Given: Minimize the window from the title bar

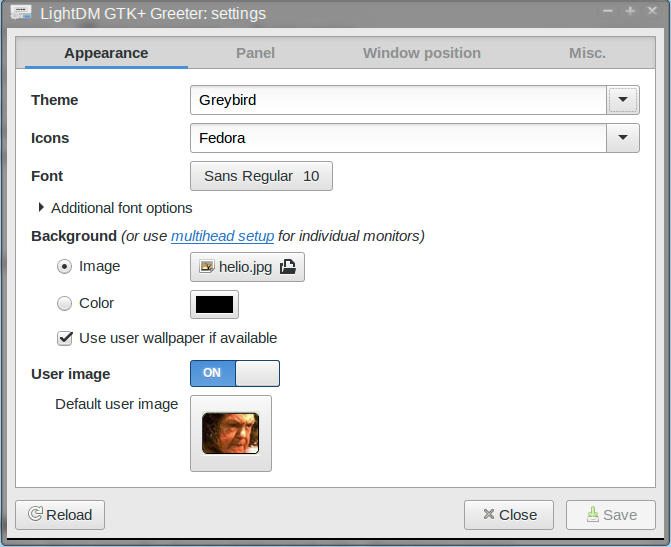Looking at the screenshot, I should click(609, 11).
